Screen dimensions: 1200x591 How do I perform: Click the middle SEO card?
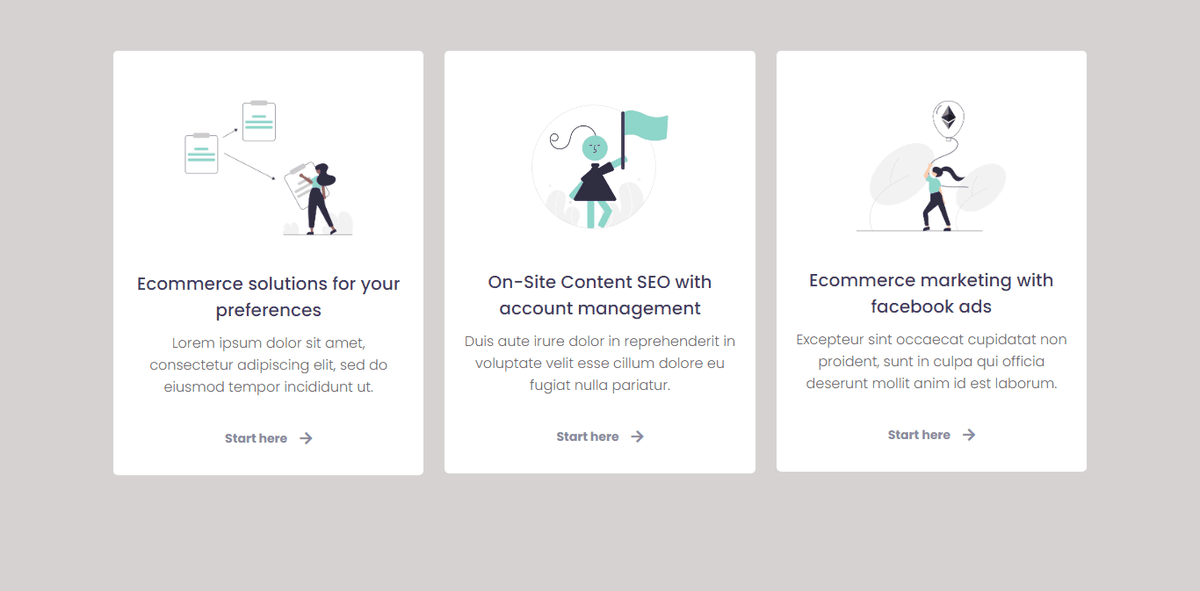(599, 260)
